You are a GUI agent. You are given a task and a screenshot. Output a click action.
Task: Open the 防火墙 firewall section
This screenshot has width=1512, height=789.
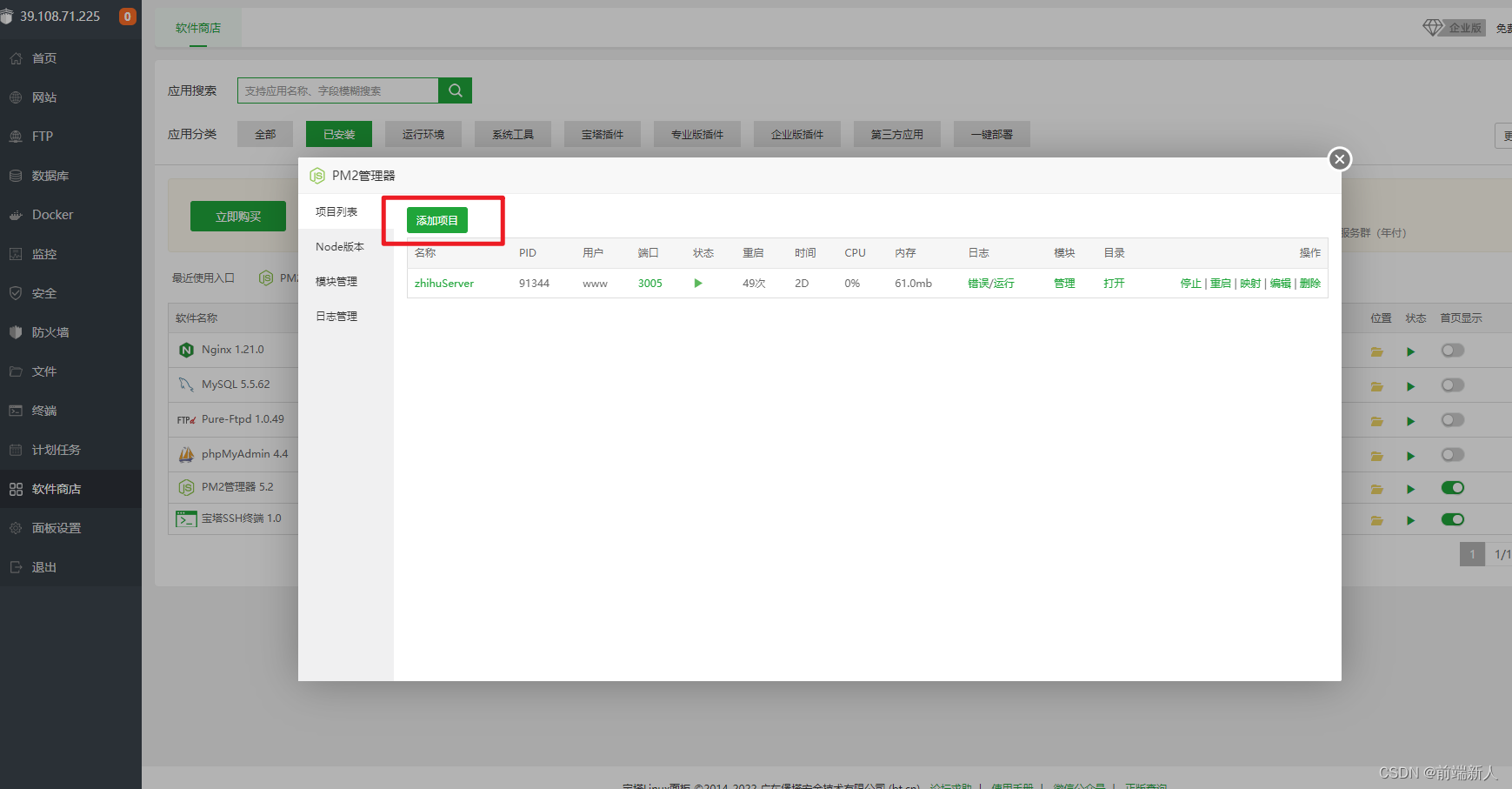point(50,331)
